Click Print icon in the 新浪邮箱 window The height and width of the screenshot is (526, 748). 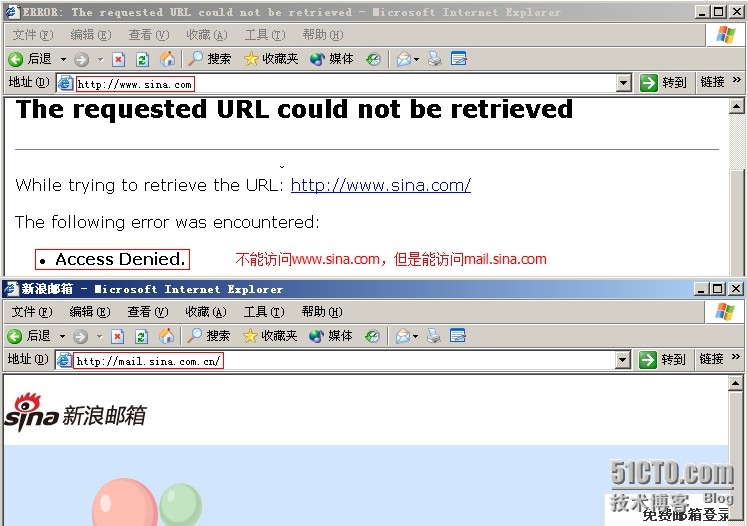point(434,336)
